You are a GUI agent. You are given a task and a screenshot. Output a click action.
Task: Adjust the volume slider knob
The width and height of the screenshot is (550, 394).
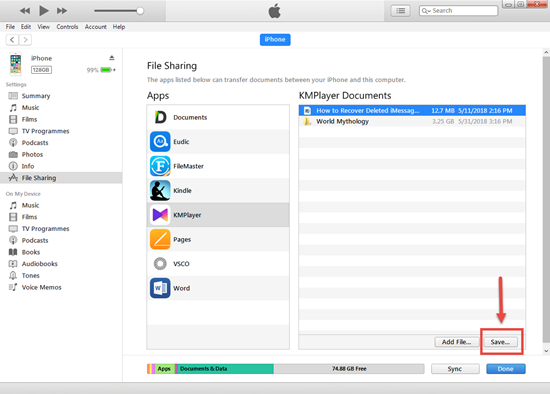click(x=140, y=11)
